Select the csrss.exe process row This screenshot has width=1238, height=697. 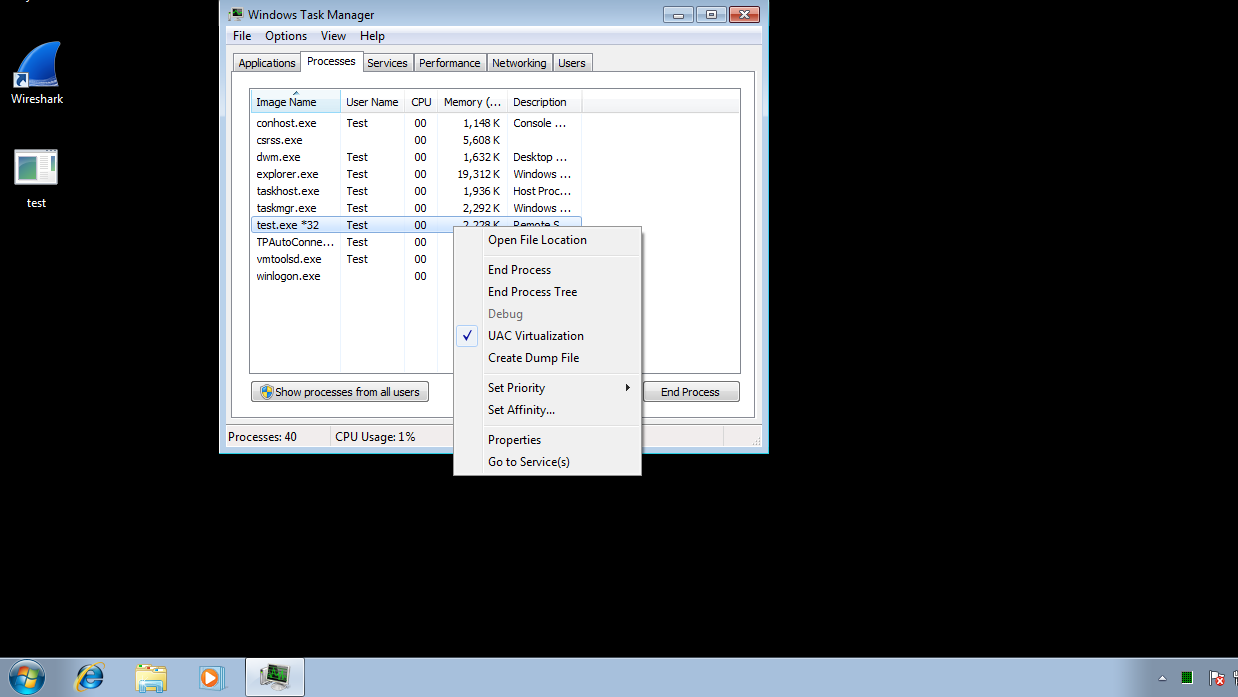[x=416, y=140]
